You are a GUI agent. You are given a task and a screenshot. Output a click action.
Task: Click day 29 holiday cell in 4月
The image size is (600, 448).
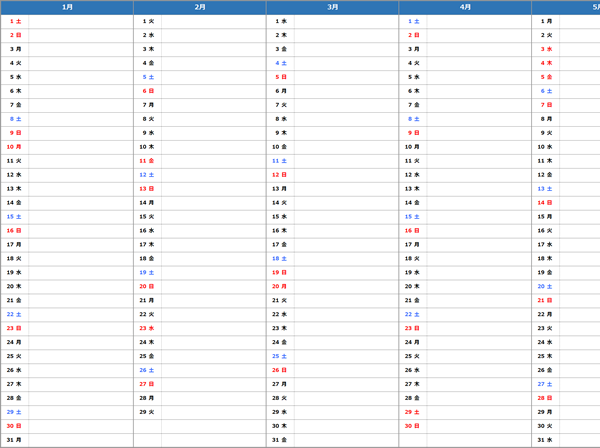pyautogui.click(x=412, y=412)
